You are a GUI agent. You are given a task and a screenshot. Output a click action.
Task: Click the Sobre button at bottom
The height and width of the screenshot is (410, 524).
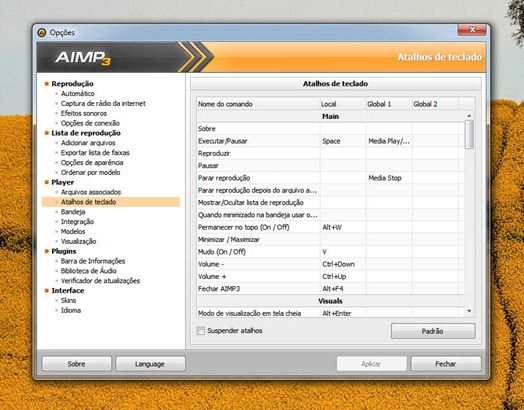pyautogui.click(x=77, y=364)
